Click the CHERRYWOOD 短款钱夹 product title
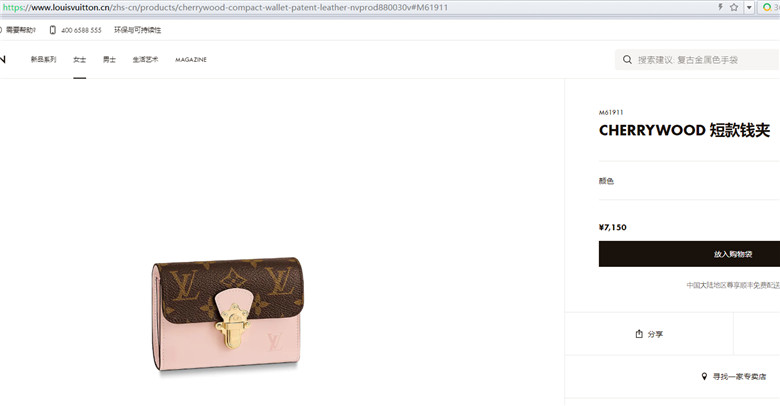780x406 pixels. click(684, 130)
